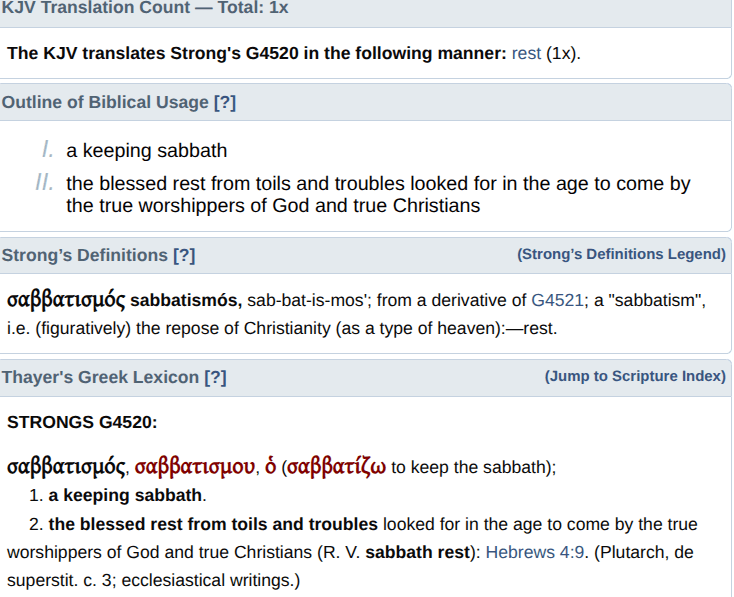734x597 pixels.
Task: Click the transliteration "sabbatismós"
Action: click(x=184, y=300)
